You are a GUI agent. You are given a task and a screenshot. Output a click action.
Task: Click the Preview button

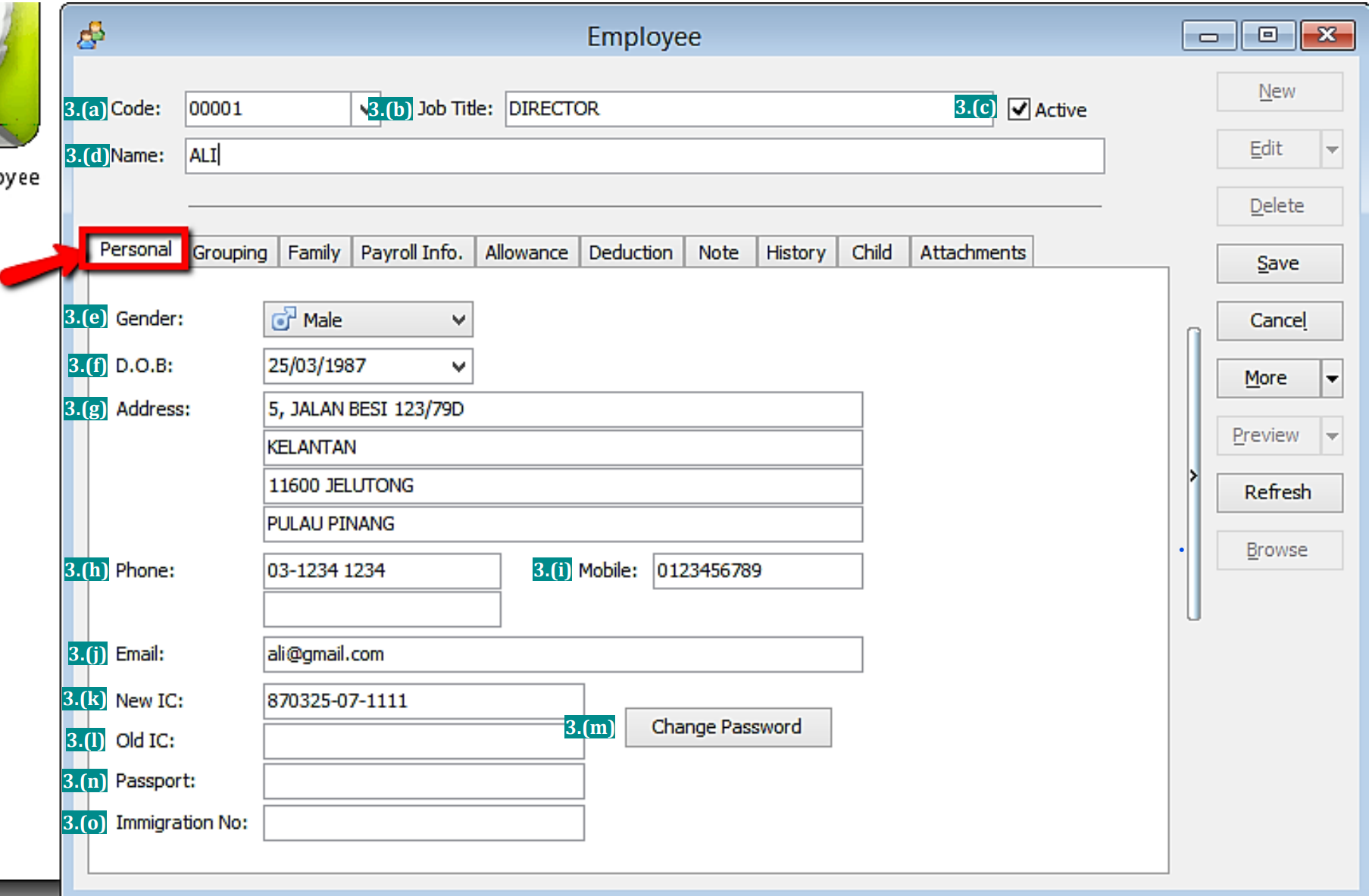point(1269,436)
